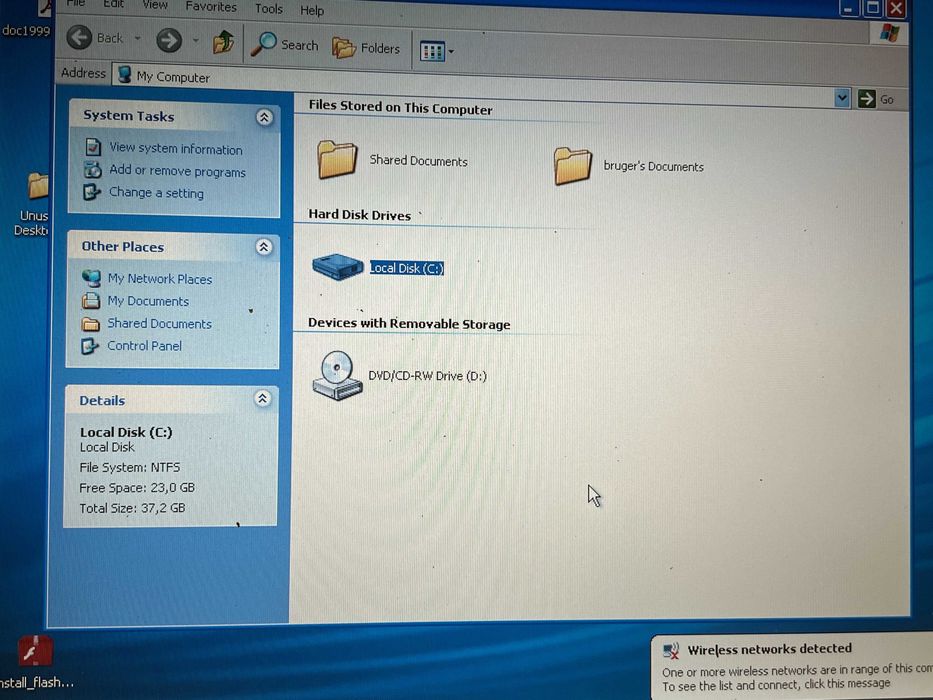Open the Help menu
Image resolution: width=933 pixels, height=700 pixels.
(x=312, y=10)
